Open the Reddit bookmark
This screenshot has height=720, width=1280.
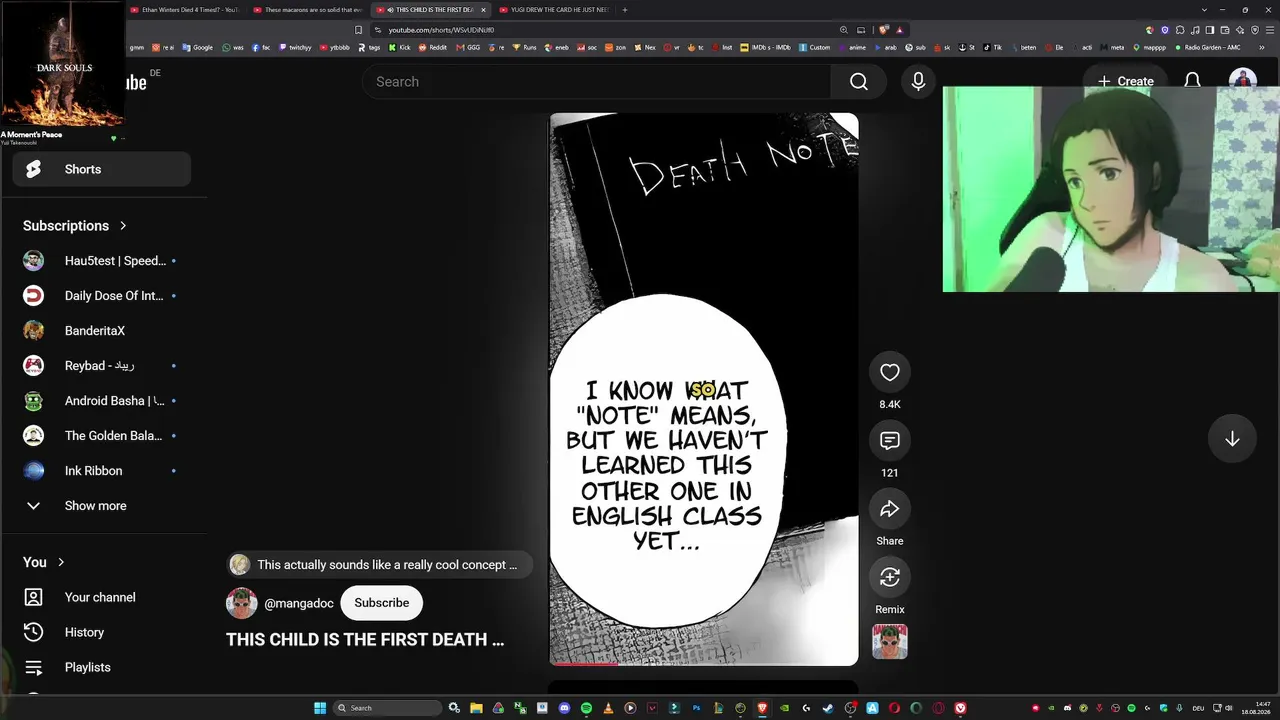(432, 47)
